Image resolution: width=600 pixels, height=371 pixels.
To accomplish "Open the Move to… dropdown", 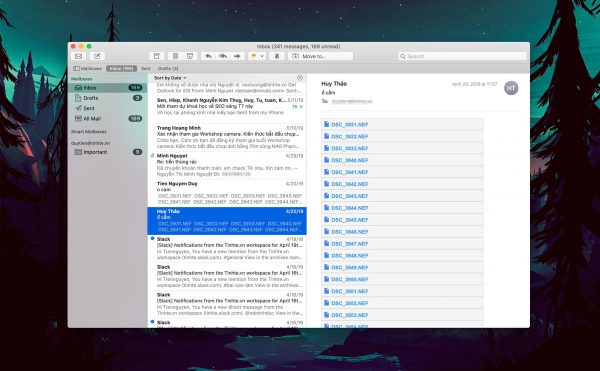I will click(320, 56).
